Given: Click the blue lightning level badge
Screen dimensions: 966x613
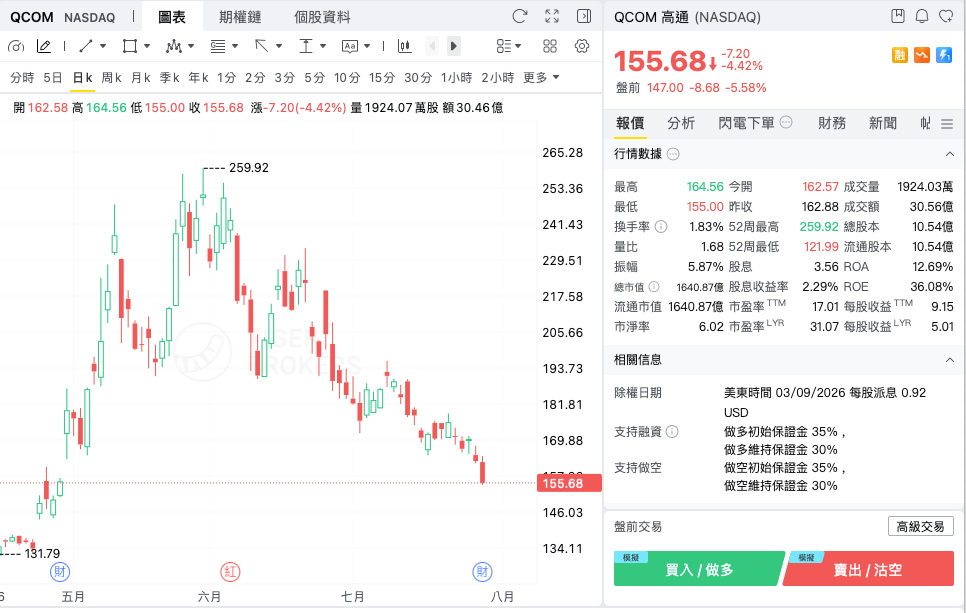Looking at the screenshot, I should point(944,55).
